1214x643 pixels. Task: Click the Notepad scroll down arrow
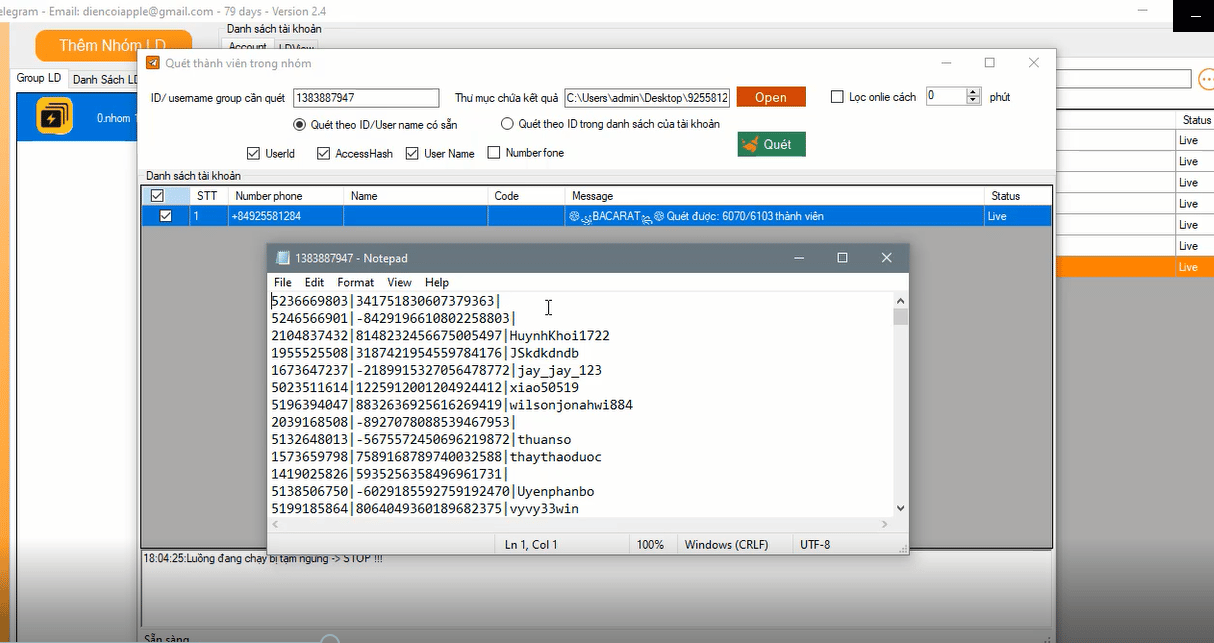pos(901,508)
